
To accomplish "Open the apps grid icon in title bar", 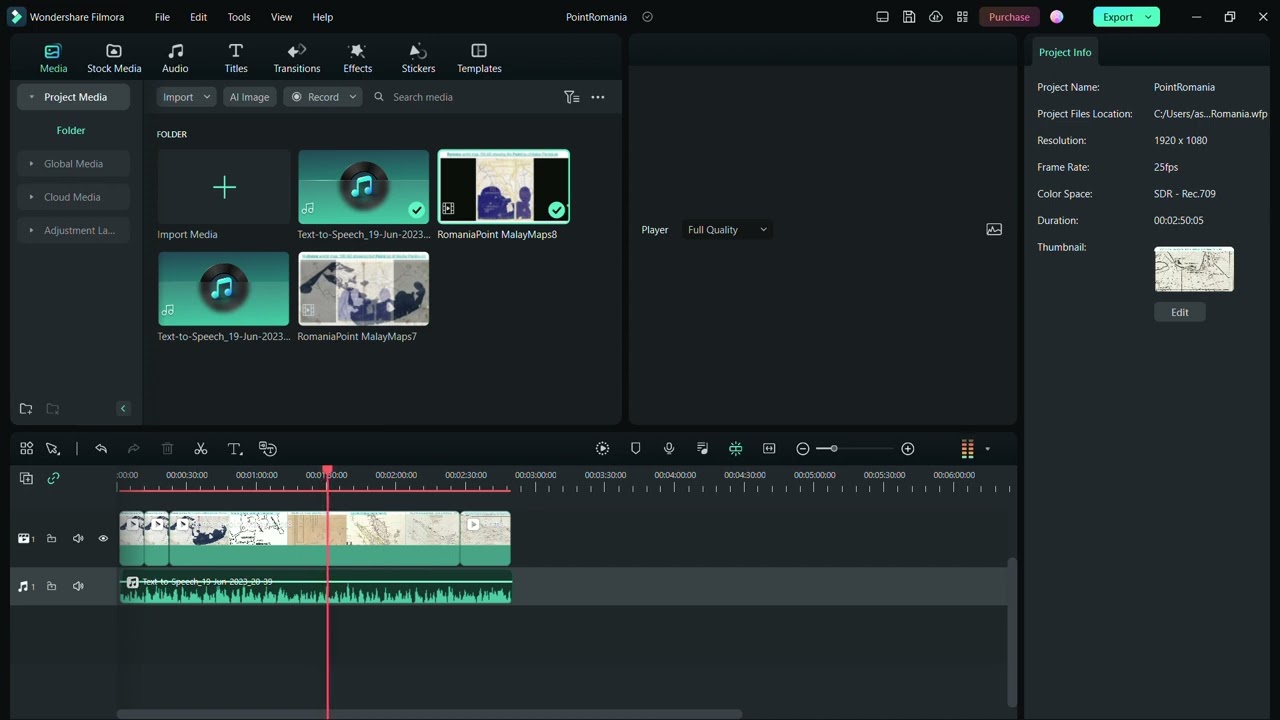I will [x=962, y=17].
